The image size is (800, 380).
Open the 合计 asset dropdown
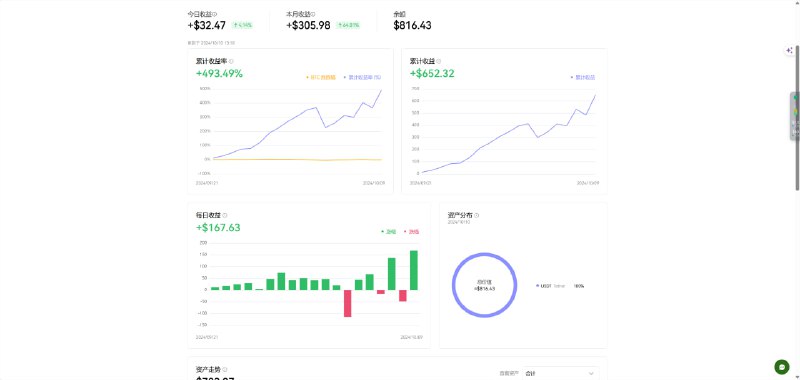(x=561, y=373)
